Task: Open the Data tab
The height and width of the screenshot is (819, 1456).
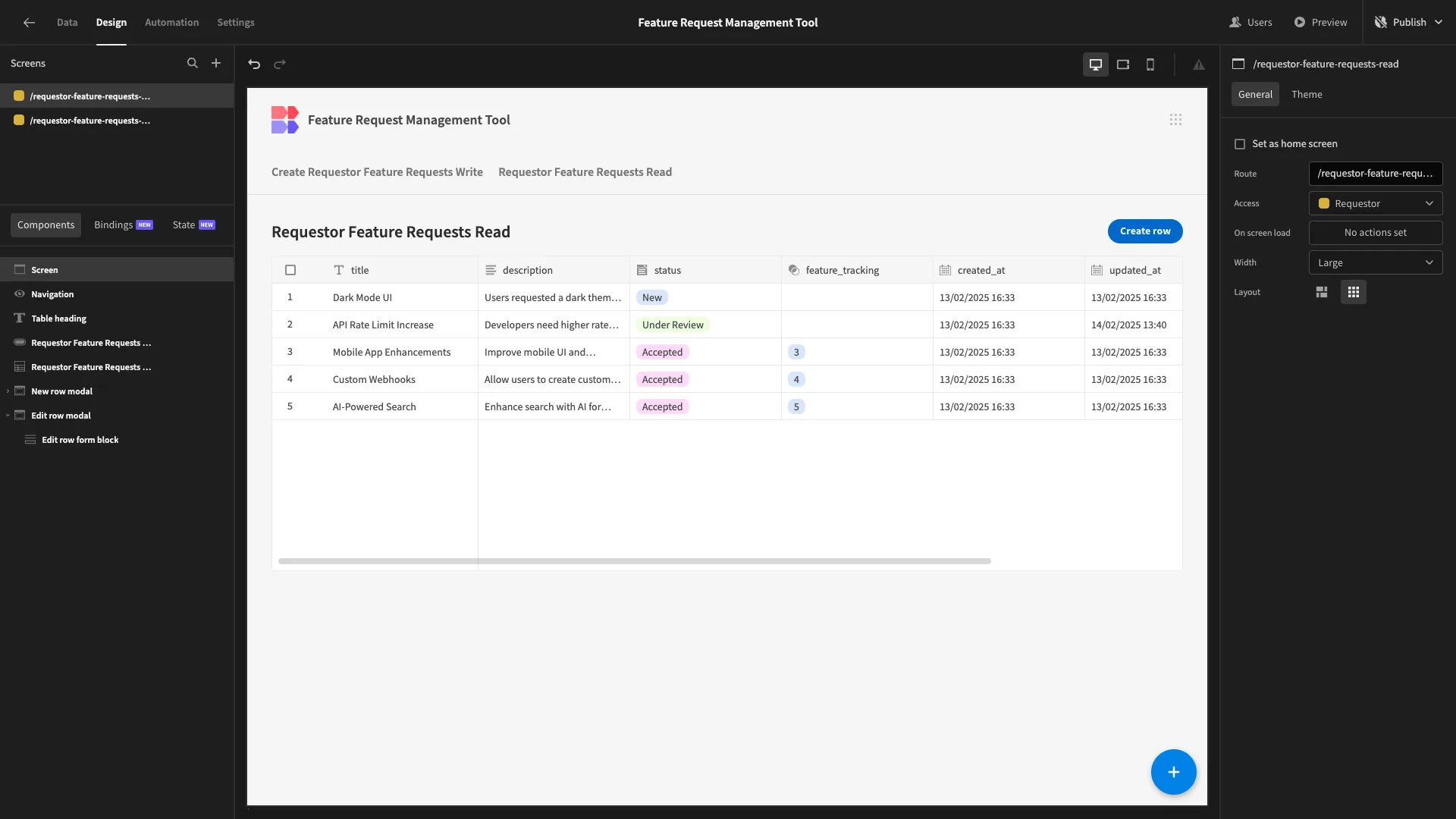Action: (x=67, y=23)
